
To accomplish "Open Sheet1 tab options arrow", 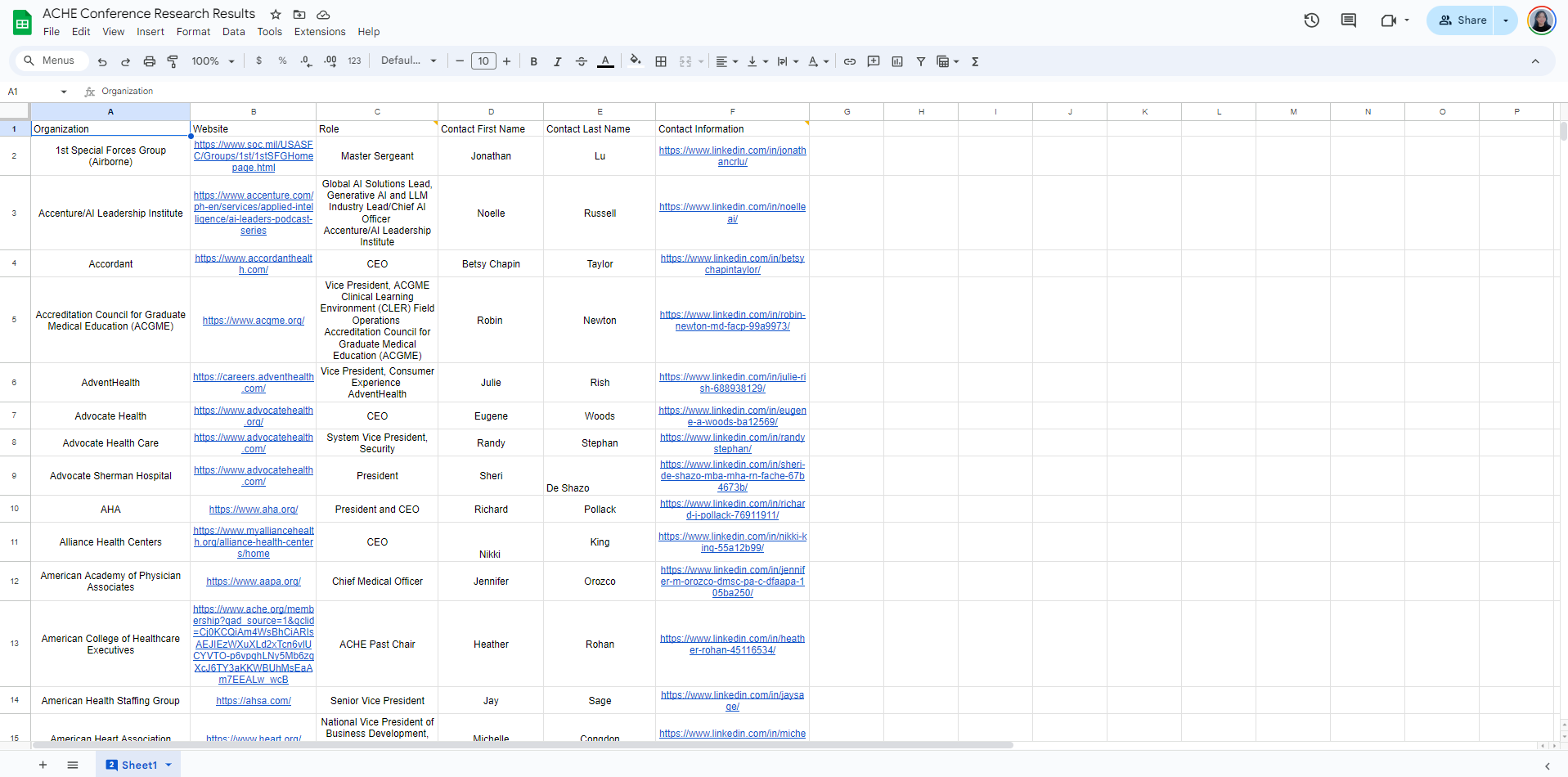I will [x=168, y=766].
